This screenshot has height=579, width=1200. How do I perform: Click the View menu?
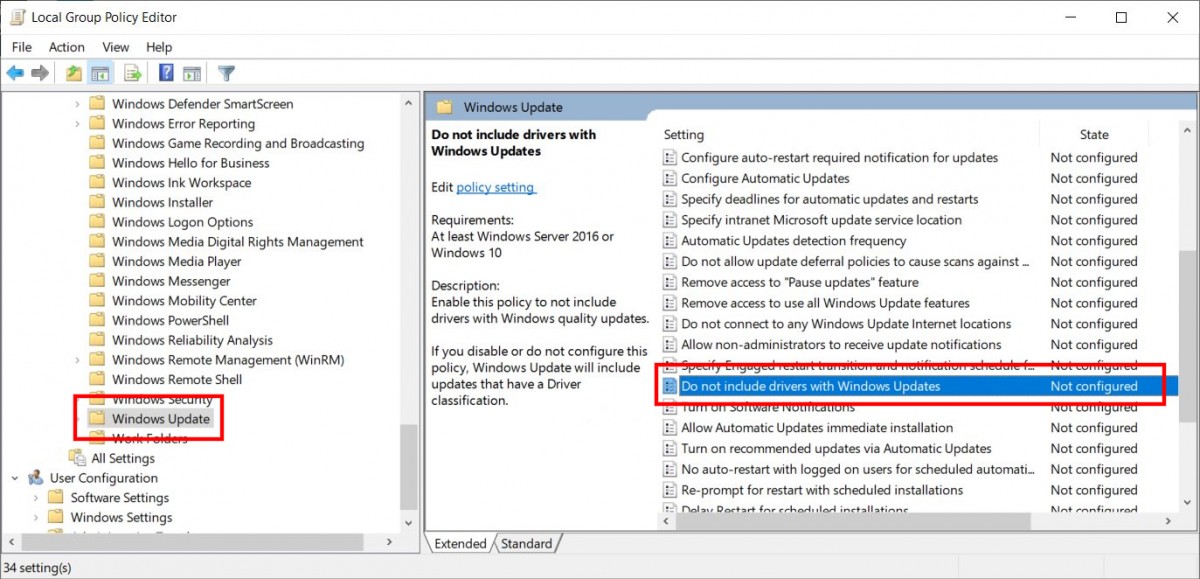point(115,46)
